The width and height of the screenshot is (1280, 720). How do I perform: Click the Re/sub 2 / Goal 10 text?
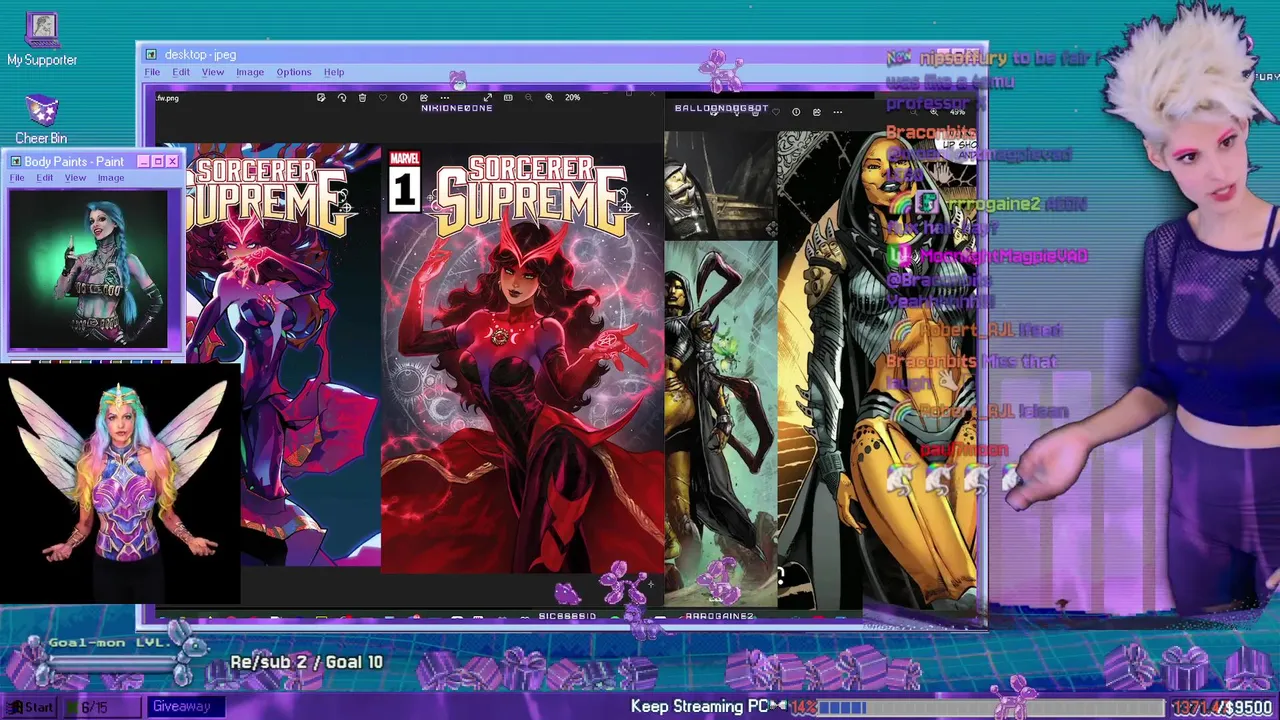click(306, 662)
